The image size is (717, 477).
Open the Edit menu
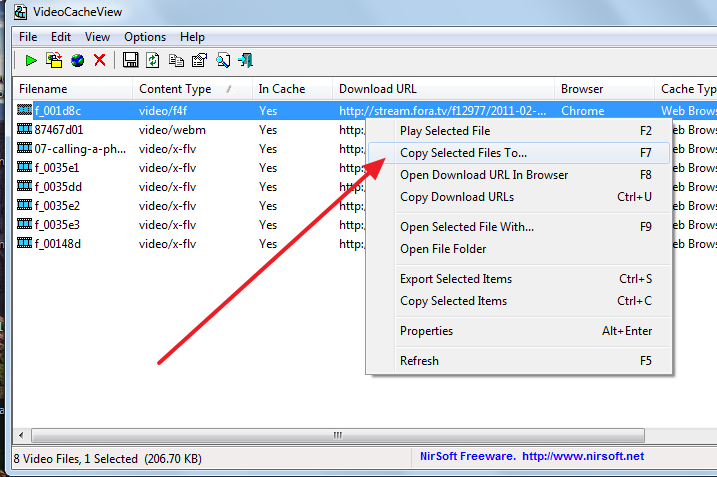[61, 37]
